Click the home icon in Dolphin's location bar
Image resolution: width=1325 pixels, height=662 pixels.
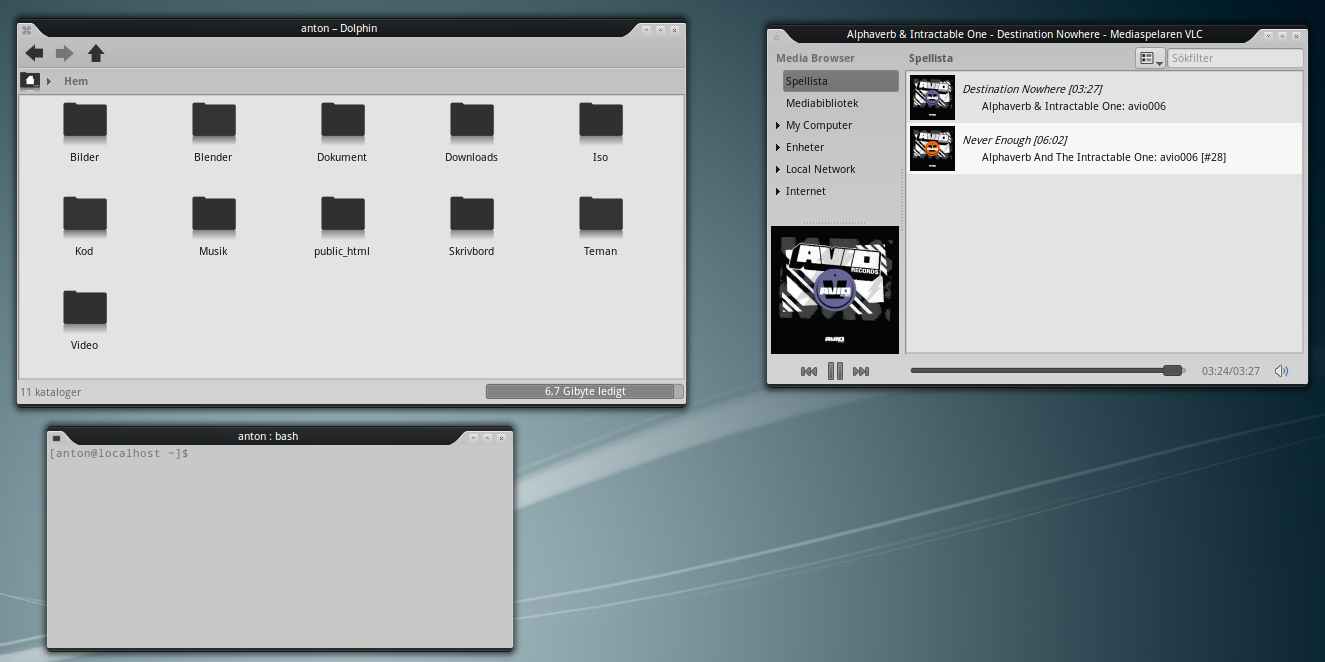tap(30, 81)
